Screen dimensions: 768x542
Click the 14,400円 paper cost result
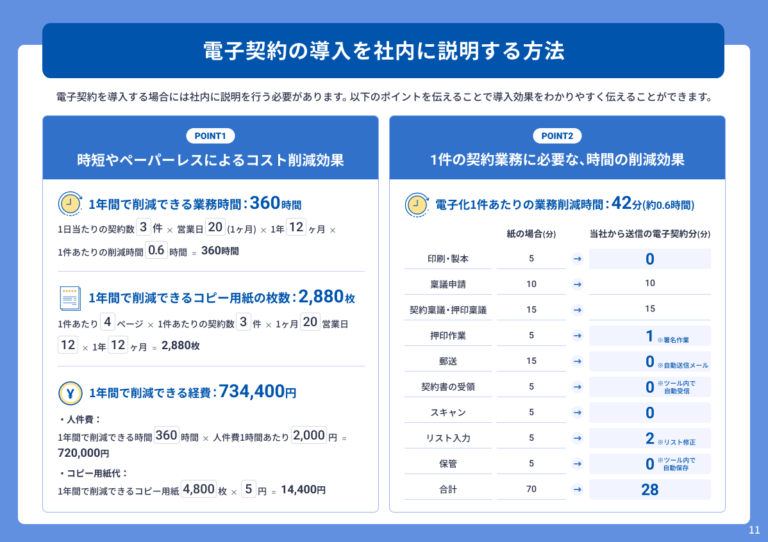303,490
